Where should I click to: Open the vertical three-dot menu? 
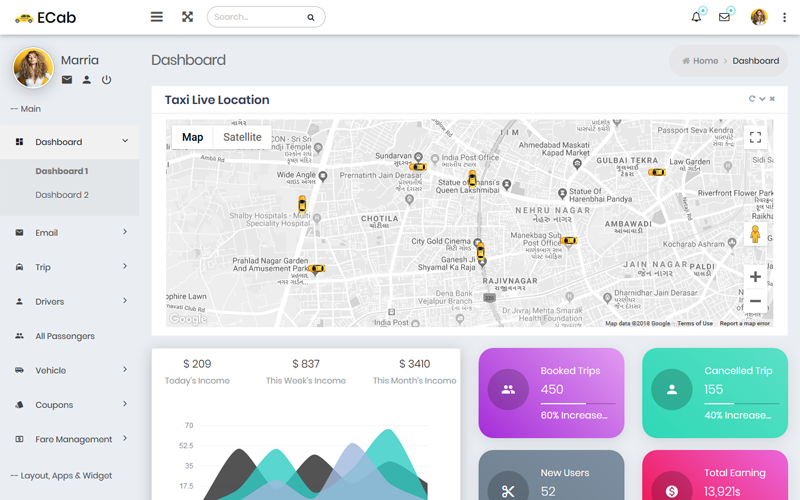[x=784, y=17]
